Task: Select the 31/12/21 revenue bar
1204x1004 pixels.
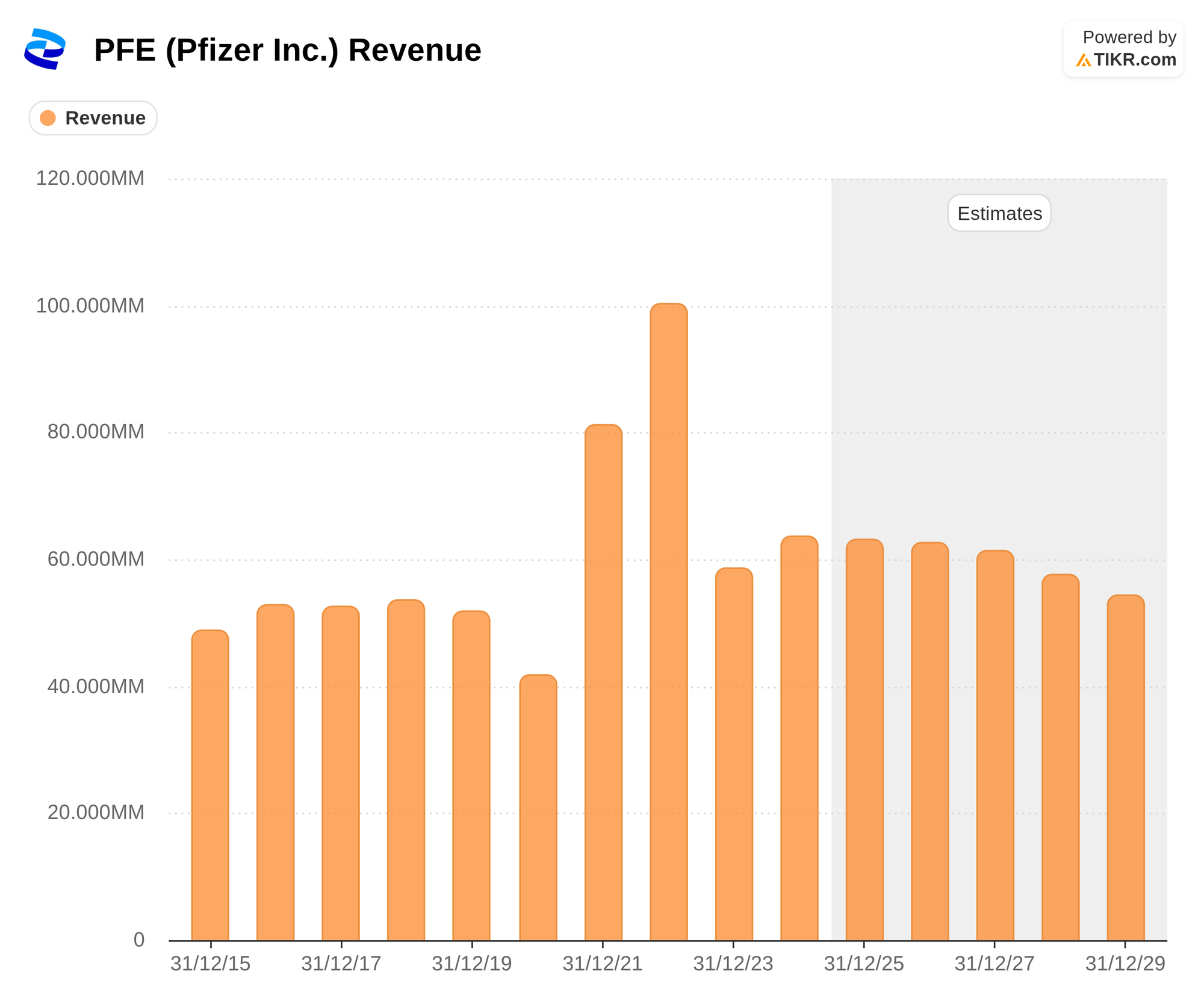Action: [603, 681]
